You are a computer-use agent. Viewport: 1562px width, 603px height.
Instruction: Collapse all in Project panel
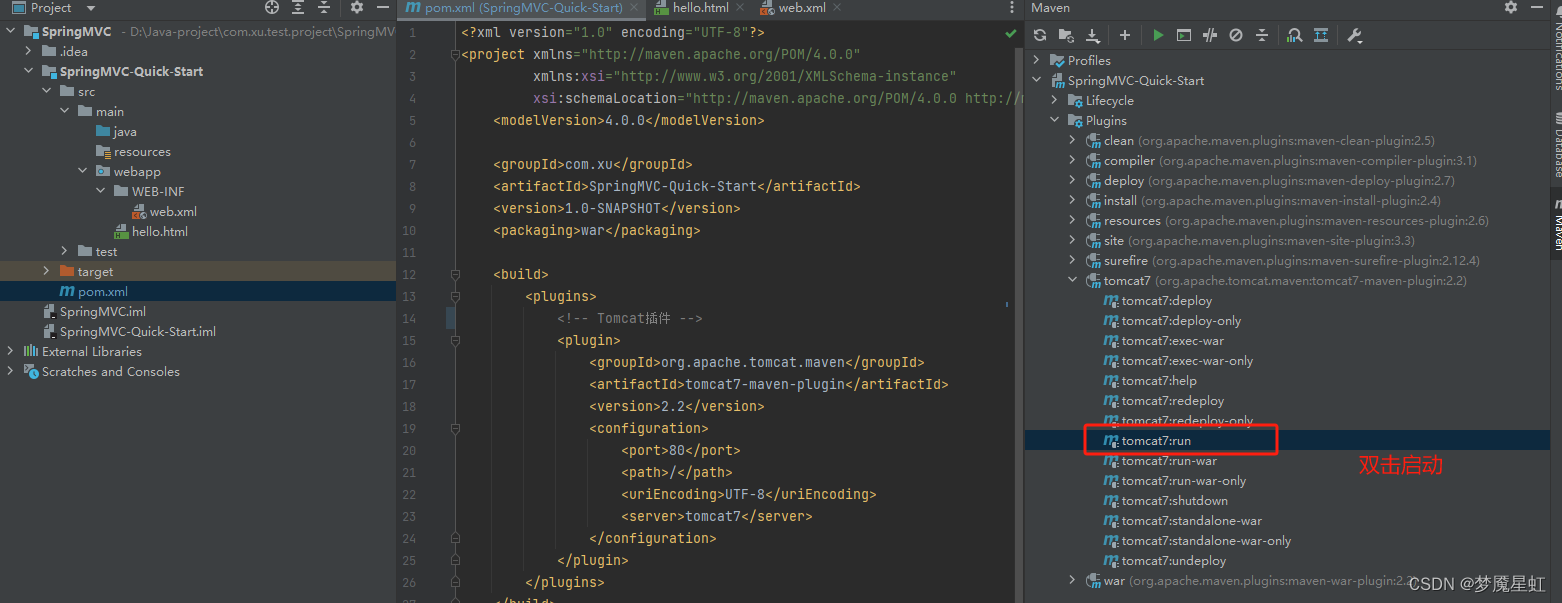(x=323, y=7)
